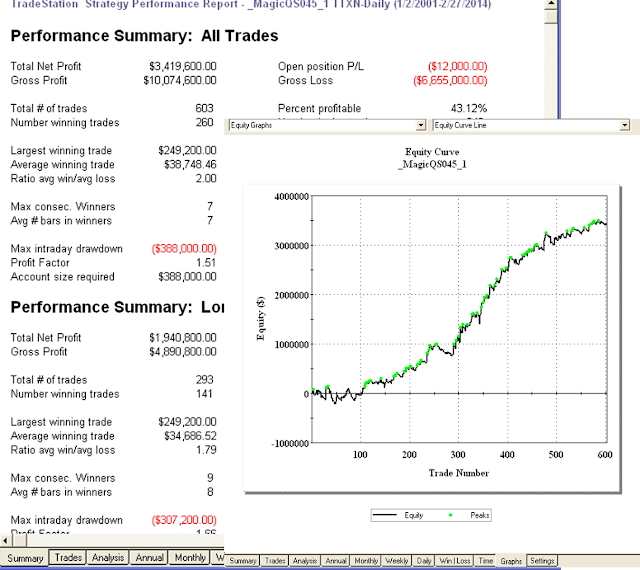Open the Settings tab
The image size is (640, 570).
[542, 561]
